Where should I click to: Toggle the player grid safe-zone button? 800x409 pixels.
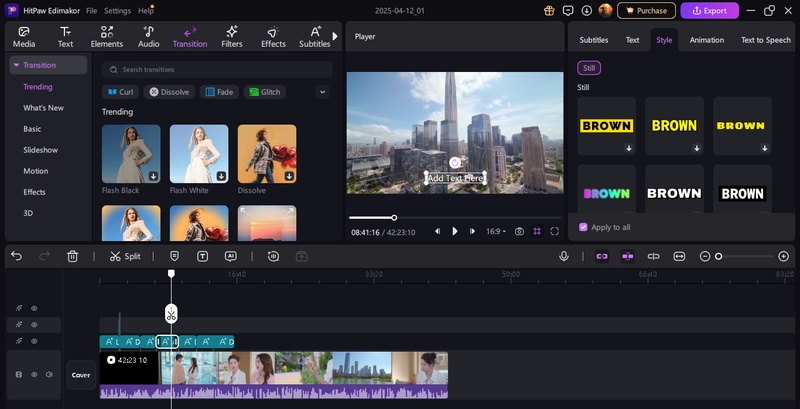pos(537,232)
